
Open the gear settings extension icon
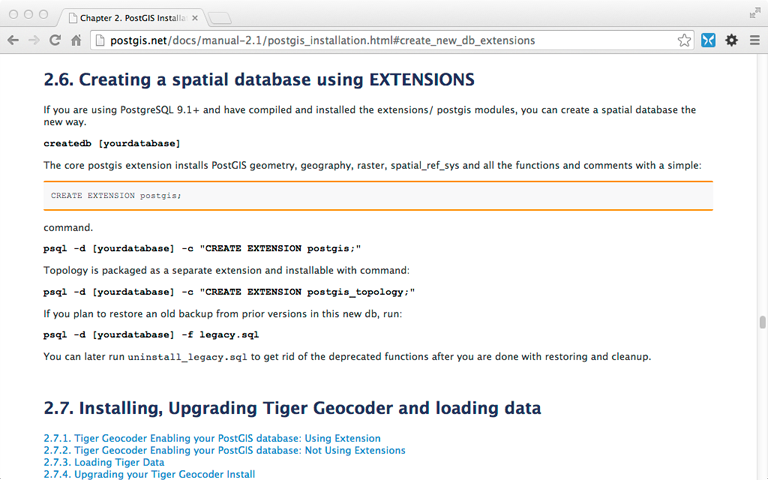[x=731, y=40]
